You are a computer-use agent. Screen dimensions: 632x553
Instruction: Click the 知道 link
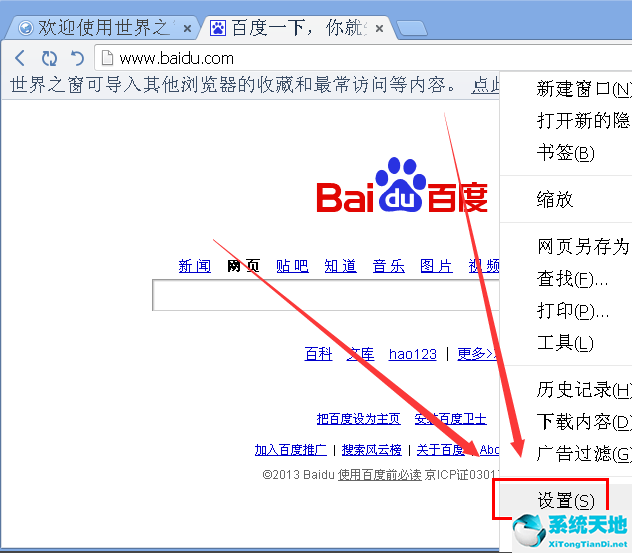(341, 266)
